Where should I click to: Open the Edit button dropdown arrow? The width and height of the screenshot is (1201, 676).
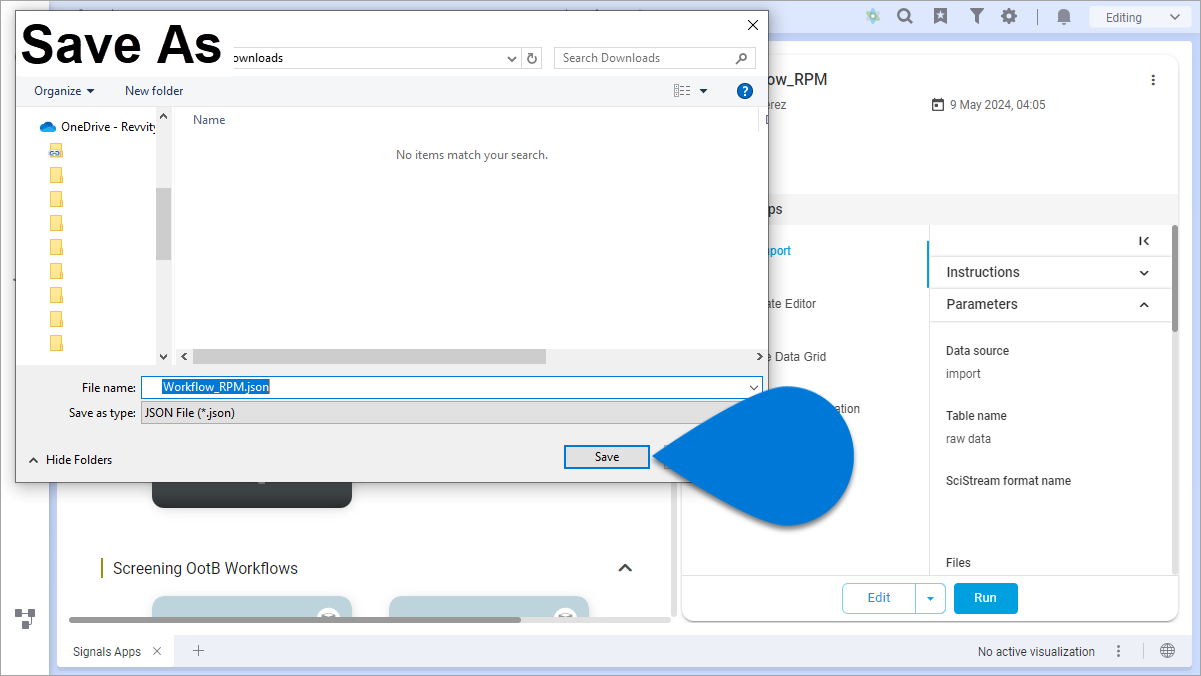tap(930, 598)
